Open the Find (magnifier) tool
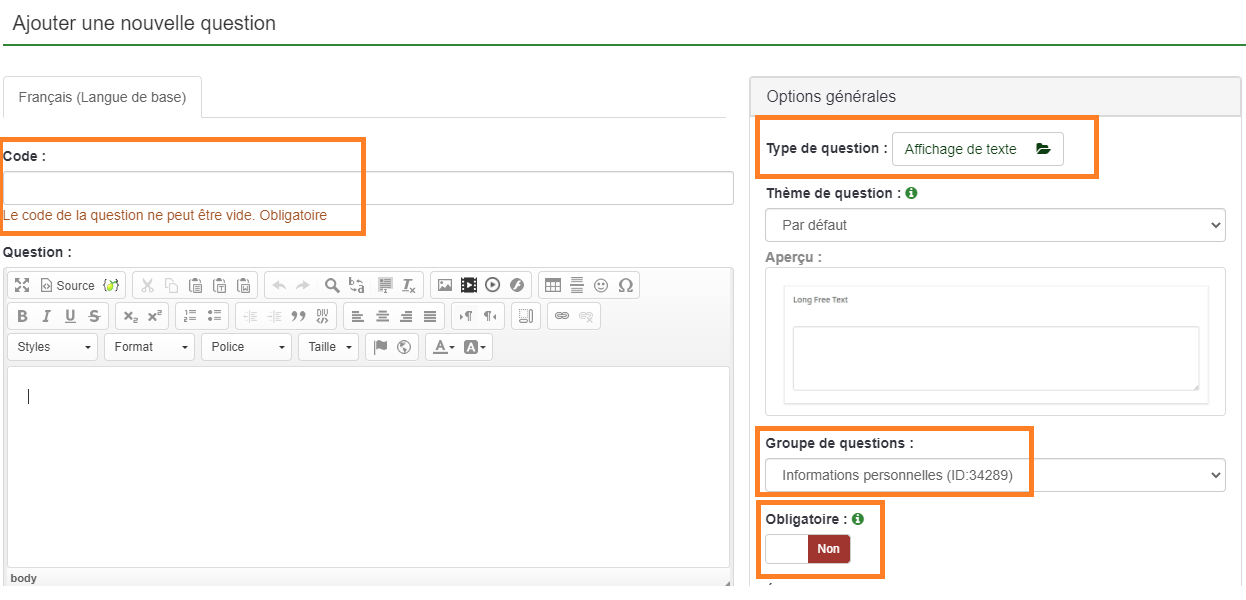Image resolution: width=1246 pixels, height=600 pixels. [x=332, y=285]
